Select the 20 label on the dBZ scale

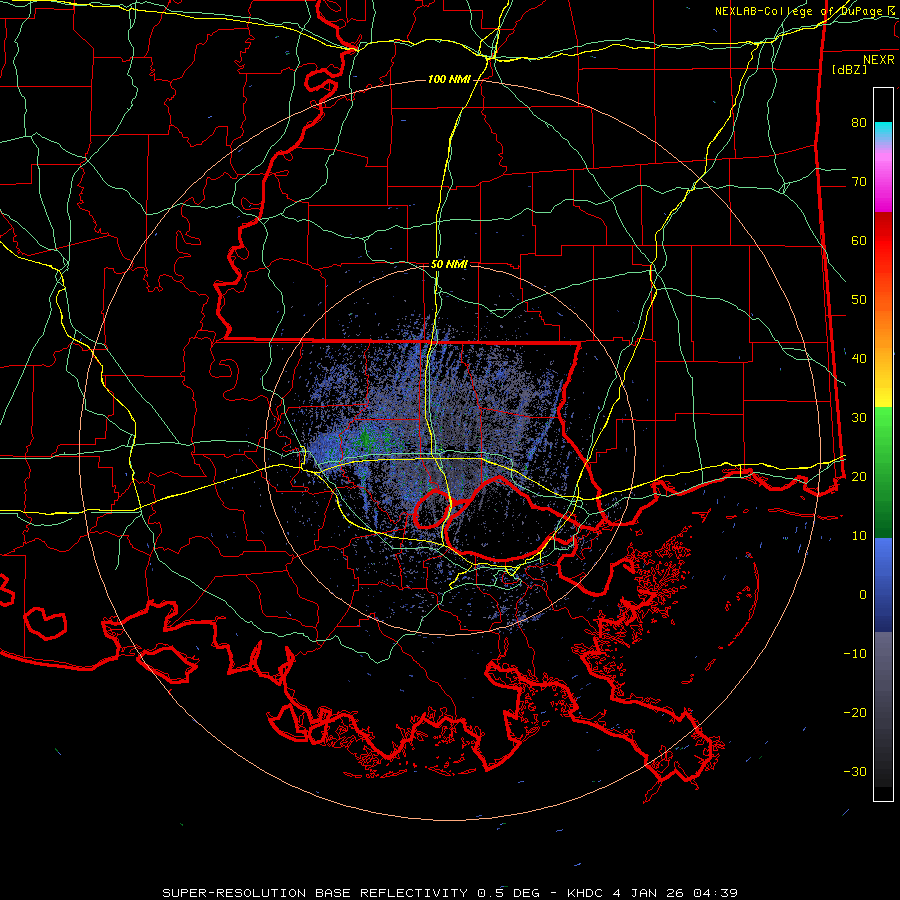pyautogui.click(x=859, y=476)
